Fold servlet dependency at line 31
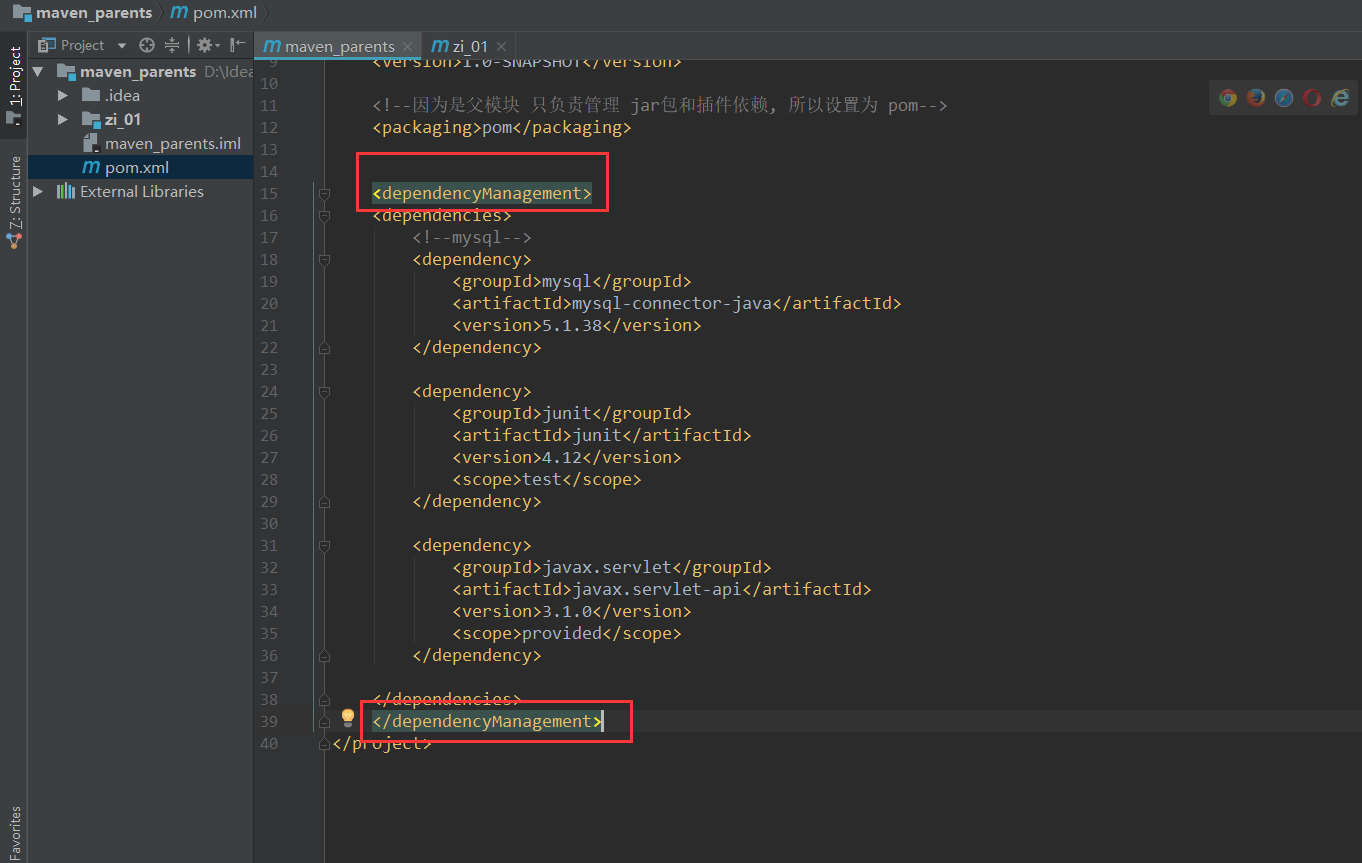 (324, 546)
